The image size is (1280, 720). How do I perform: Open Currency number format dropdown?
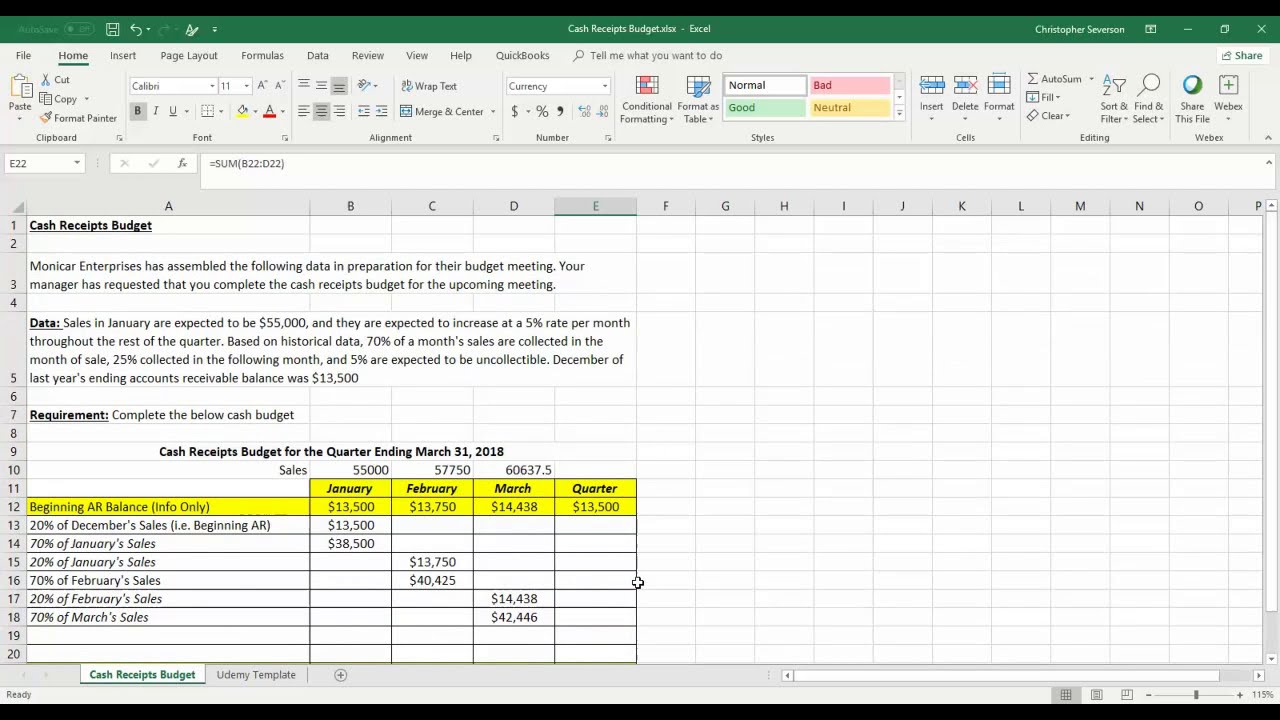tap(605, 86)
